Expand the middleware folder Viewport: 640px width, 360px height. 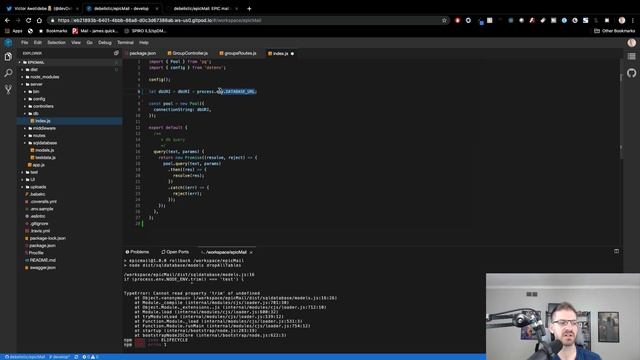(x=44, y=129)
